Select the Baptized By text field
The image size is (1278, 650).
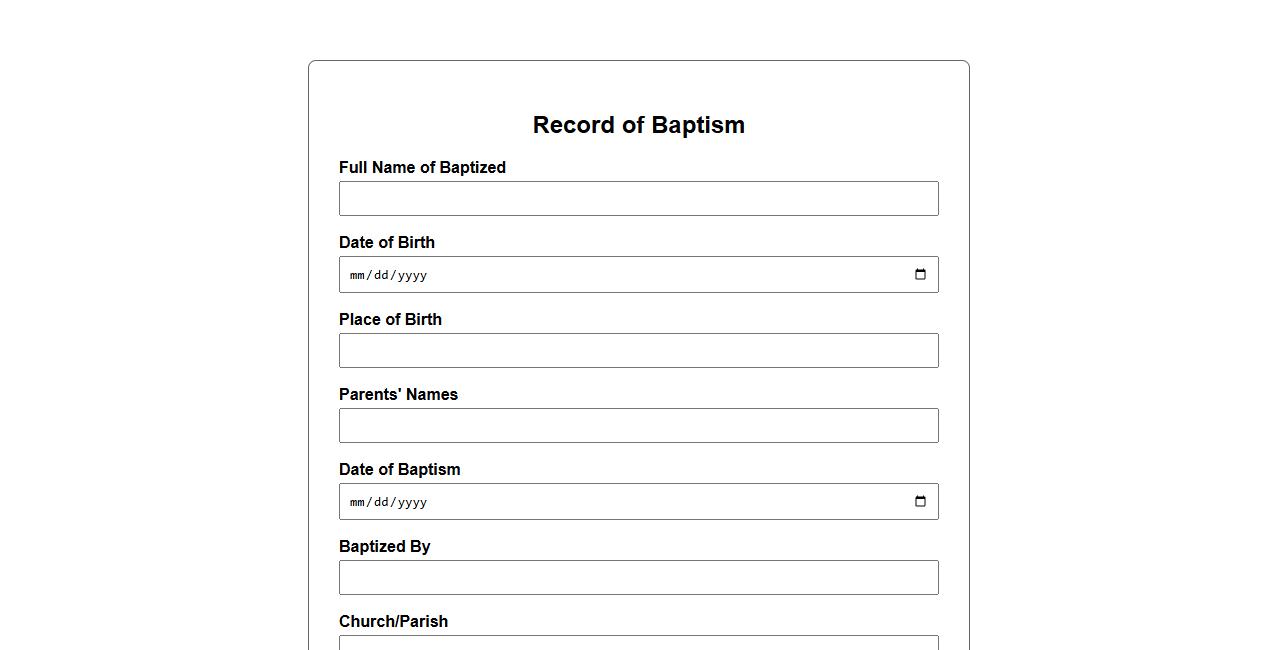pyautogui.click(x=638, y=578)
